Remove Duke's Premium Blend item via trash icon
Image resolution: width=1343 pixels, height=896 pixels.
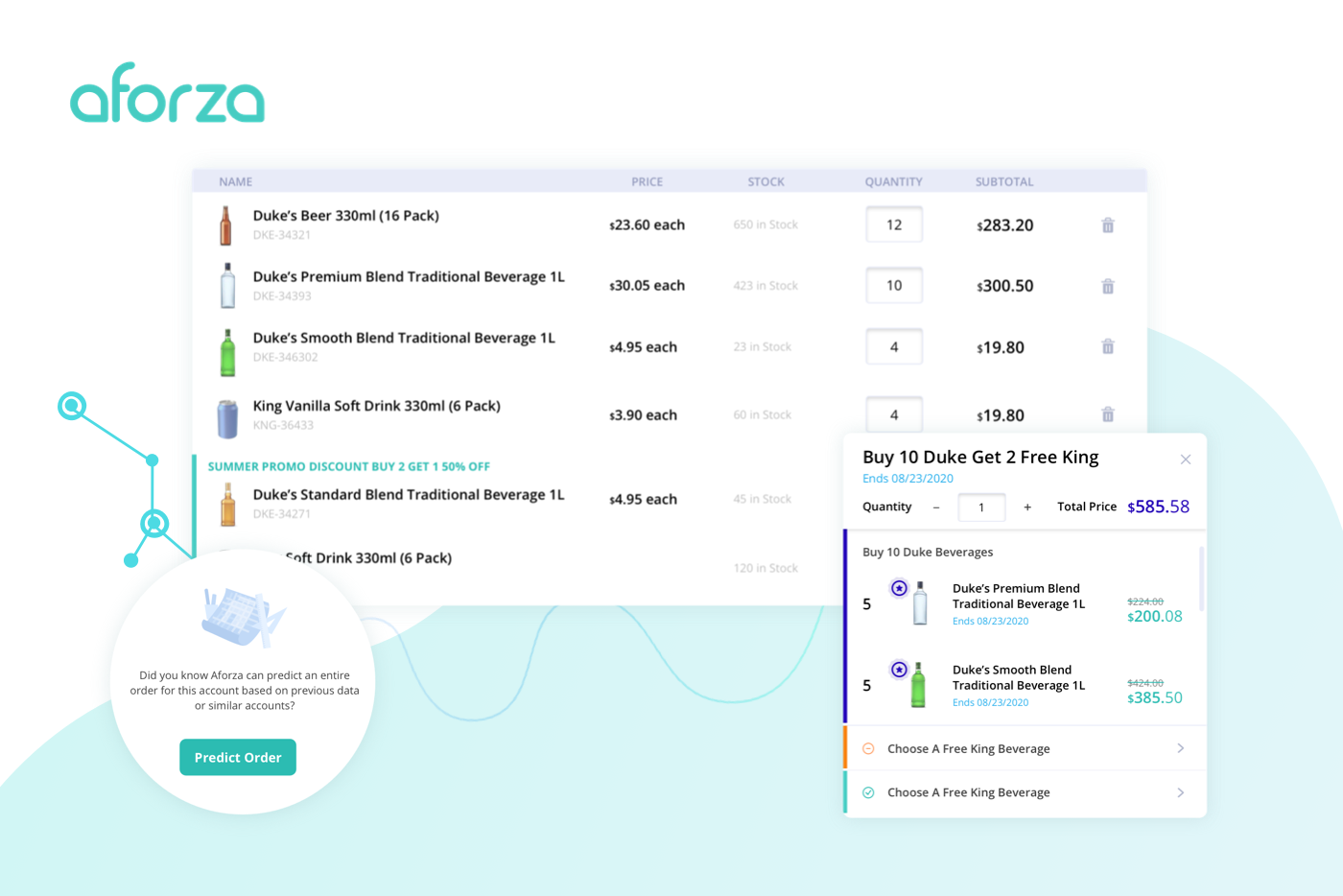1107,286
